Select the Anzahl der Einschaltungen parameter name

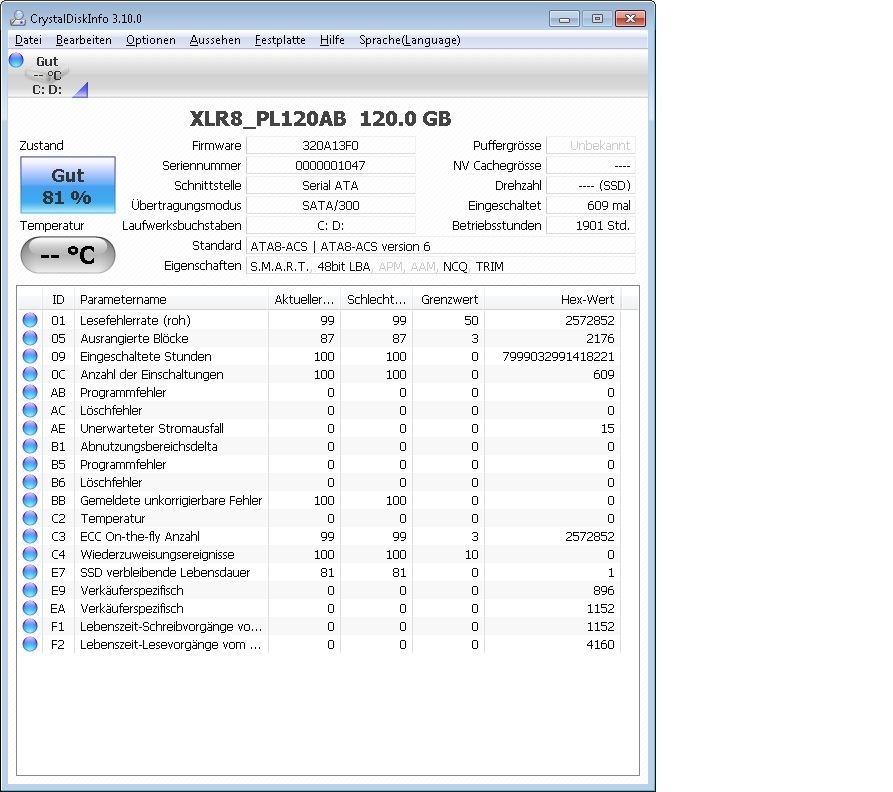(x=152, y=374)
